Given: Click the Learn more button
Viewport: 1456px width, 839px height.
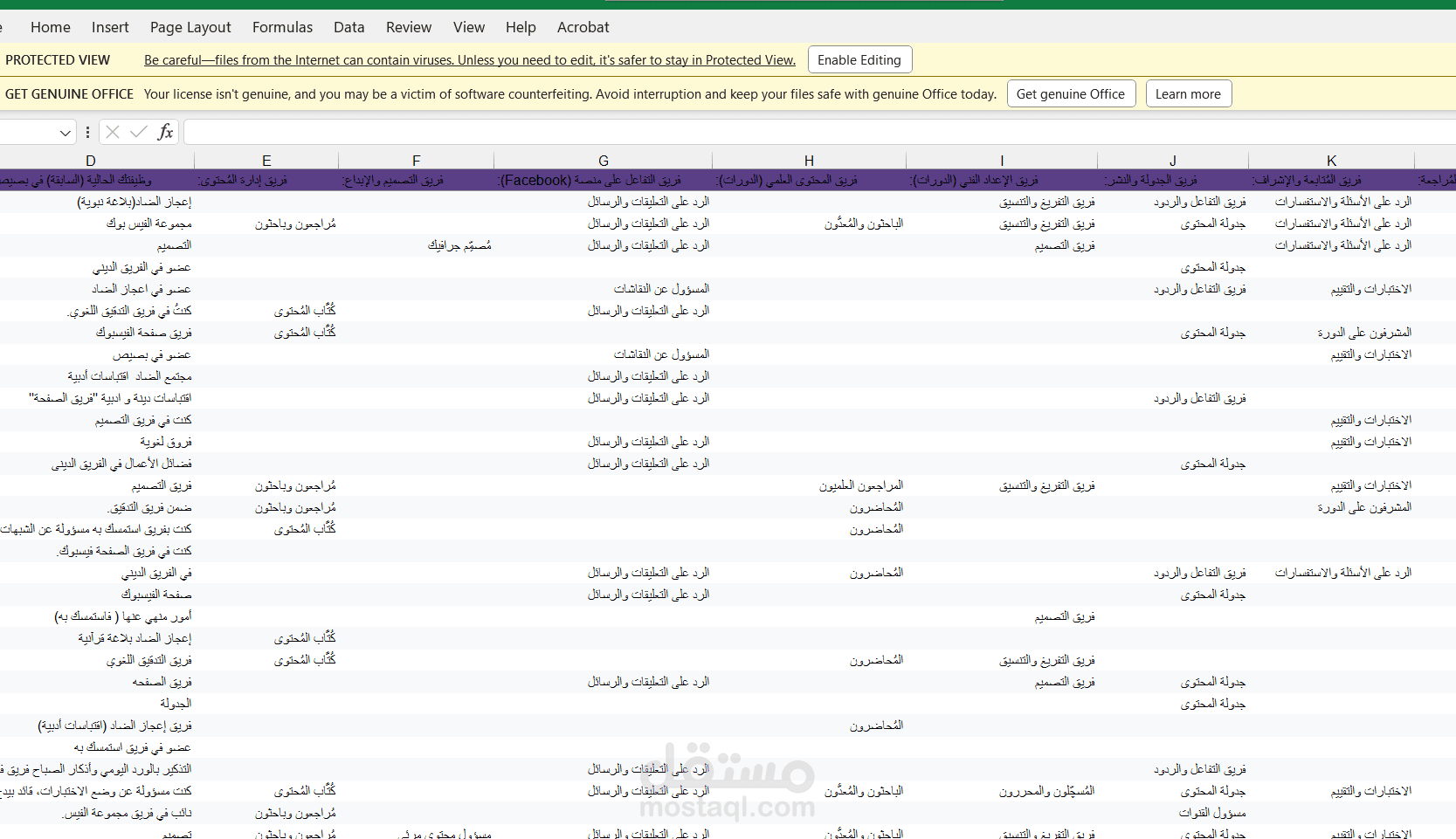Looking at the screenshot, I should point(1188,93).
